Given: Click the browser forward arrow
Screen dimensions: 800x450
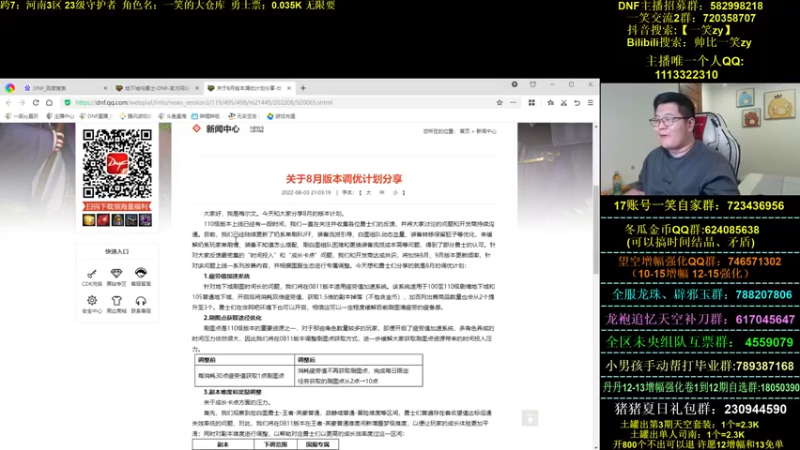Looking at the screenshot, I should pyautogui.click(x=22, y=103).
